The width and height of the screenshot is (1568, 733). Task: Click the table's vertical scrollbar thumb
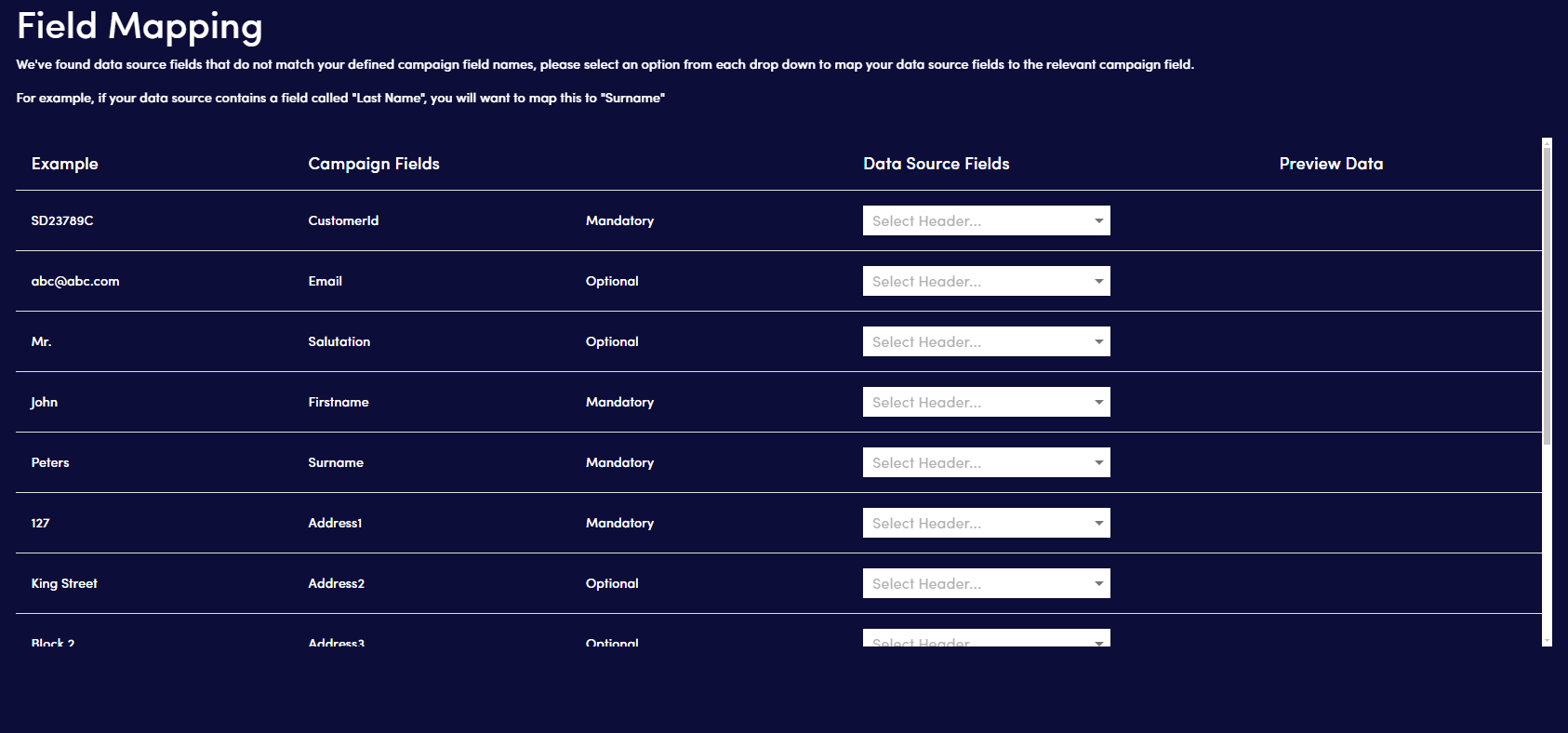pyautogui.click(x=1547, y=296)
